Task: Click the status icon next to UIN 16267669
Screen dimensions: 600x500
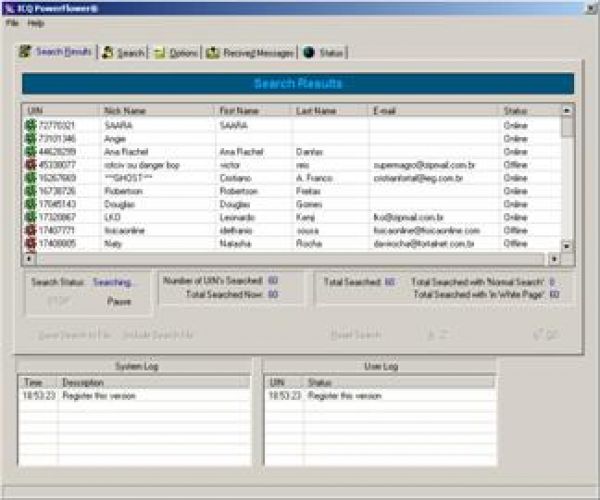Action: 31,178
